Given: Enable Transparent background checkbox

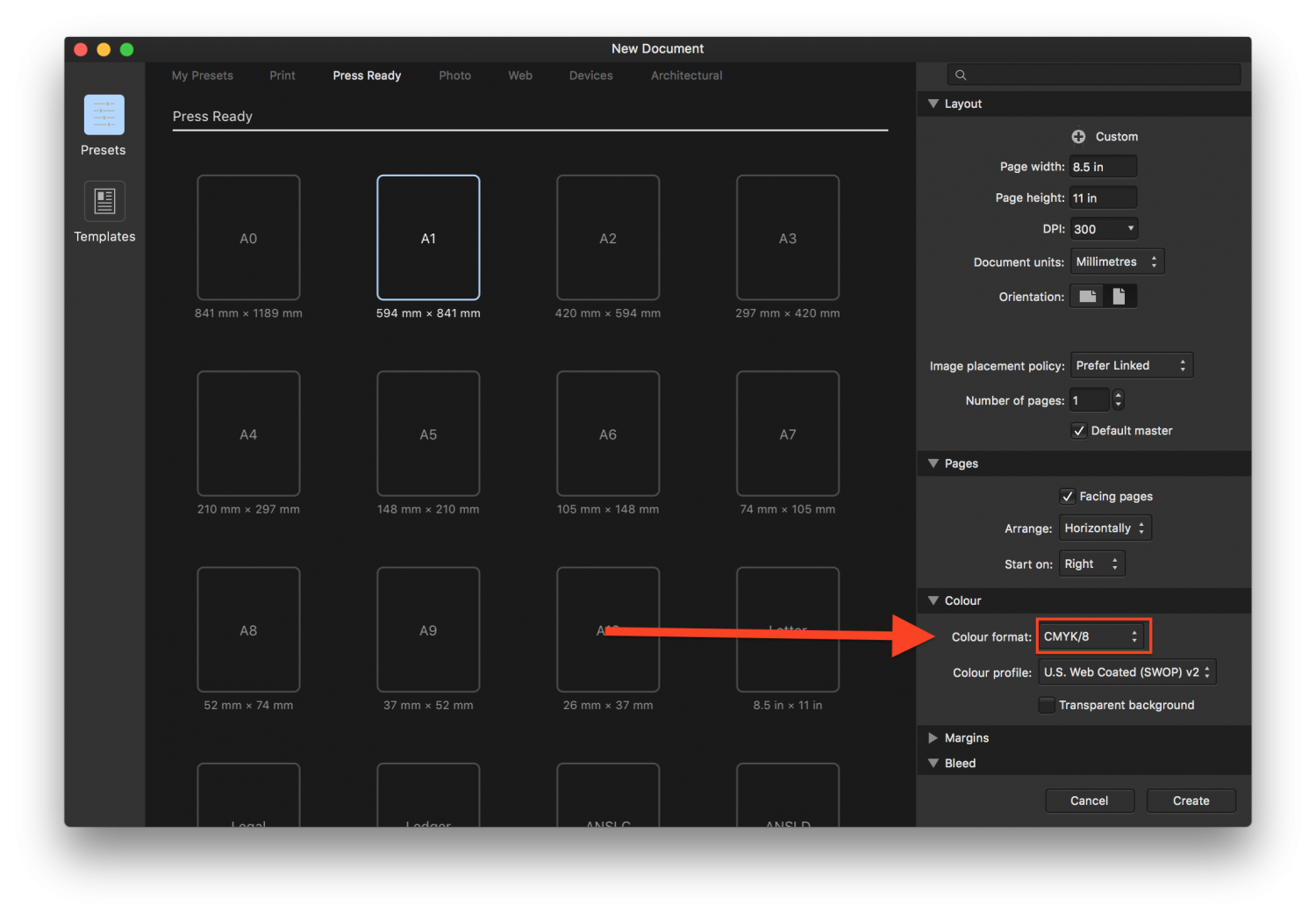Looking at the screenshot, I should (1047, 706).
